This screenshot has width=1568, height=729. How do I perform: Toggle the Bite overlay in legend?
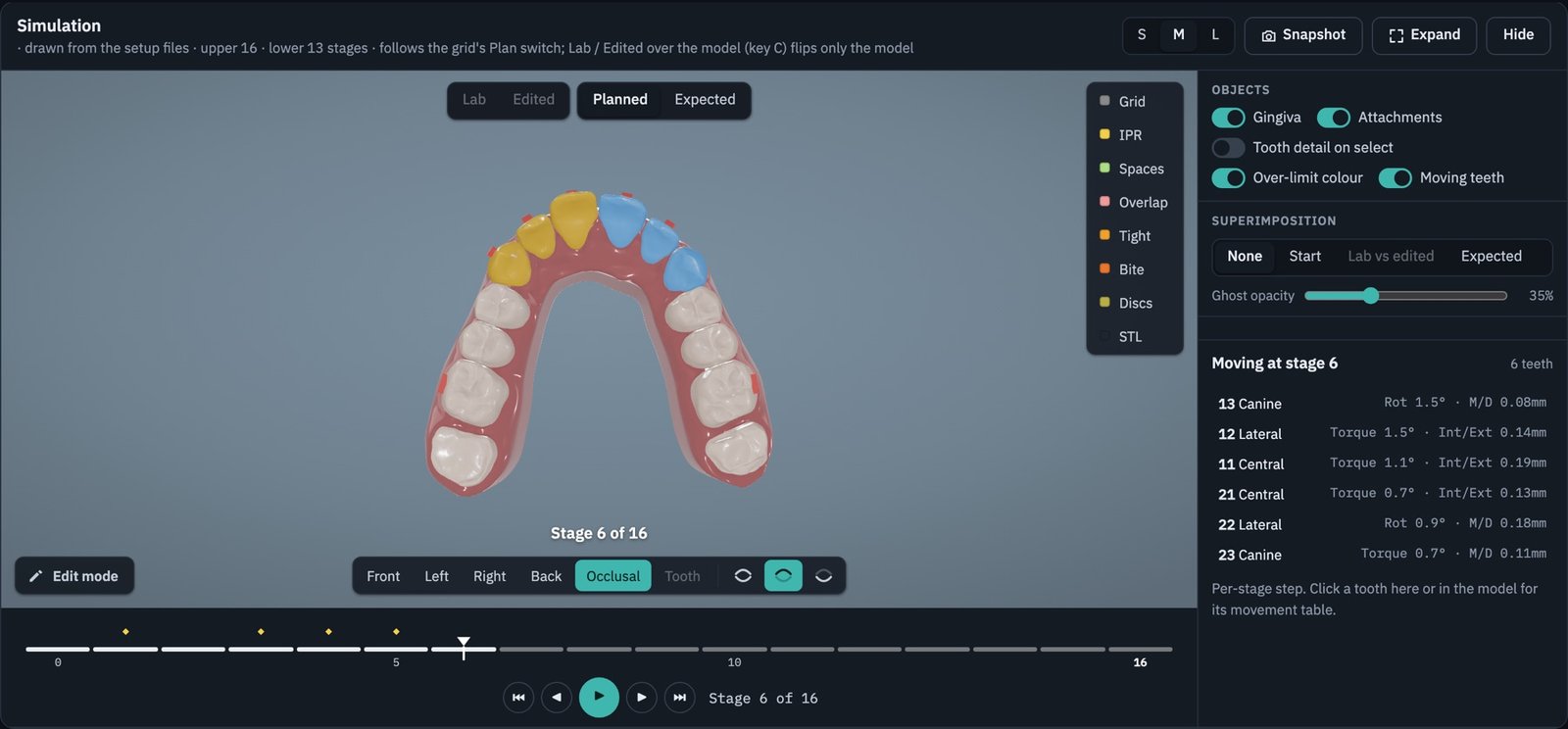tap(1134, 269)
